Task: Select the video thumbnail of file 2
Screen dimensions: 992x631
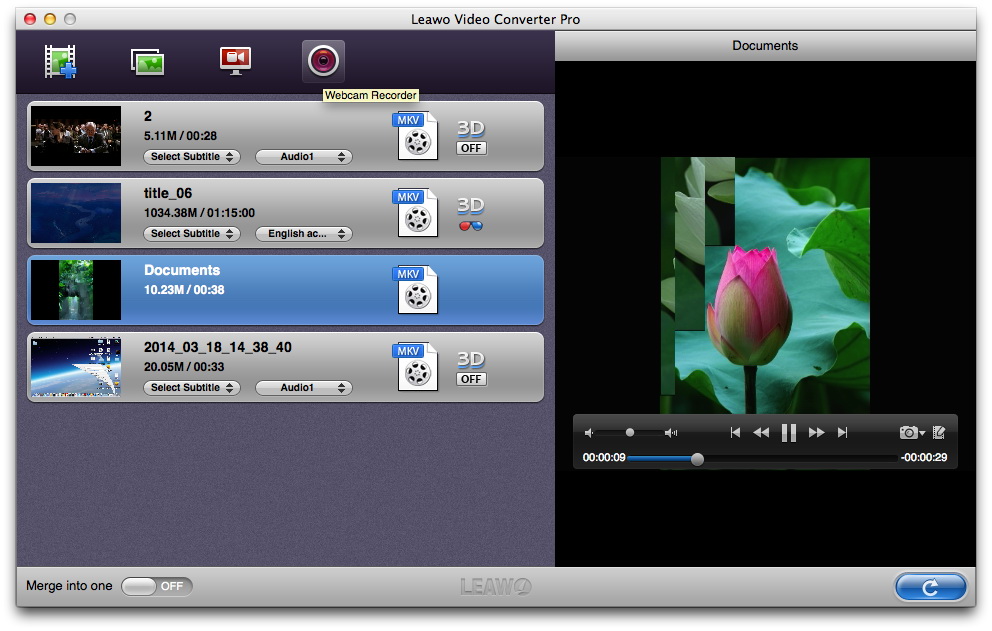Action: coord(76,136)
